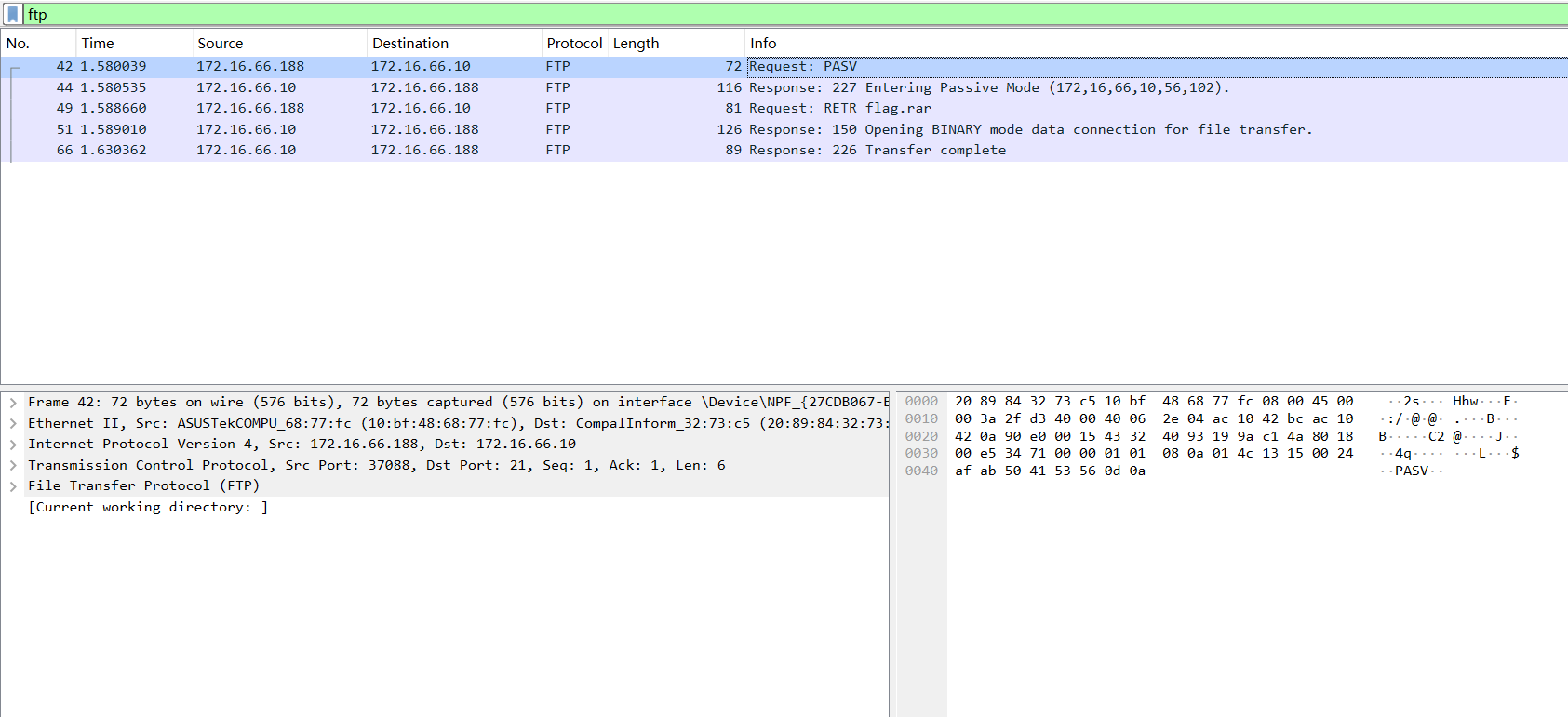Expand the Ethernet II details node

(13, 423)
